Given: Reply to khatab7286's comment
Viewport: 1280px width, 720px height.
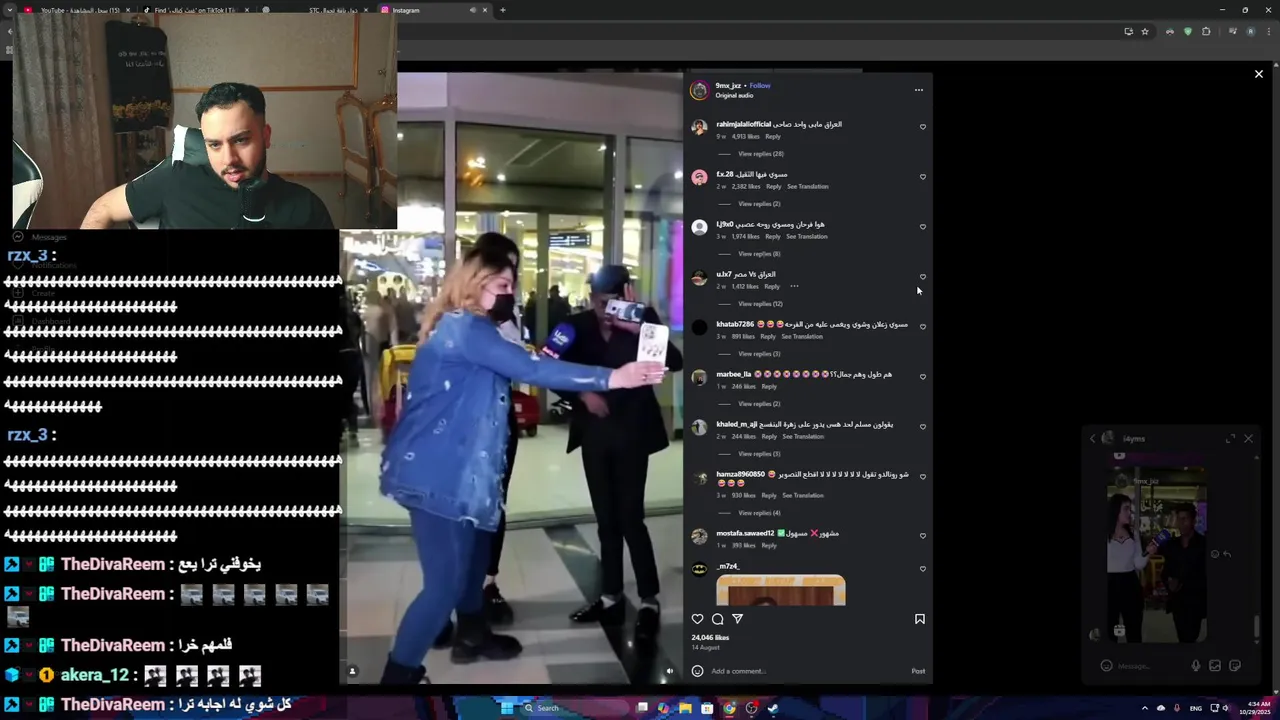Looking at the screenshot, I should click(x=768, y=337).
